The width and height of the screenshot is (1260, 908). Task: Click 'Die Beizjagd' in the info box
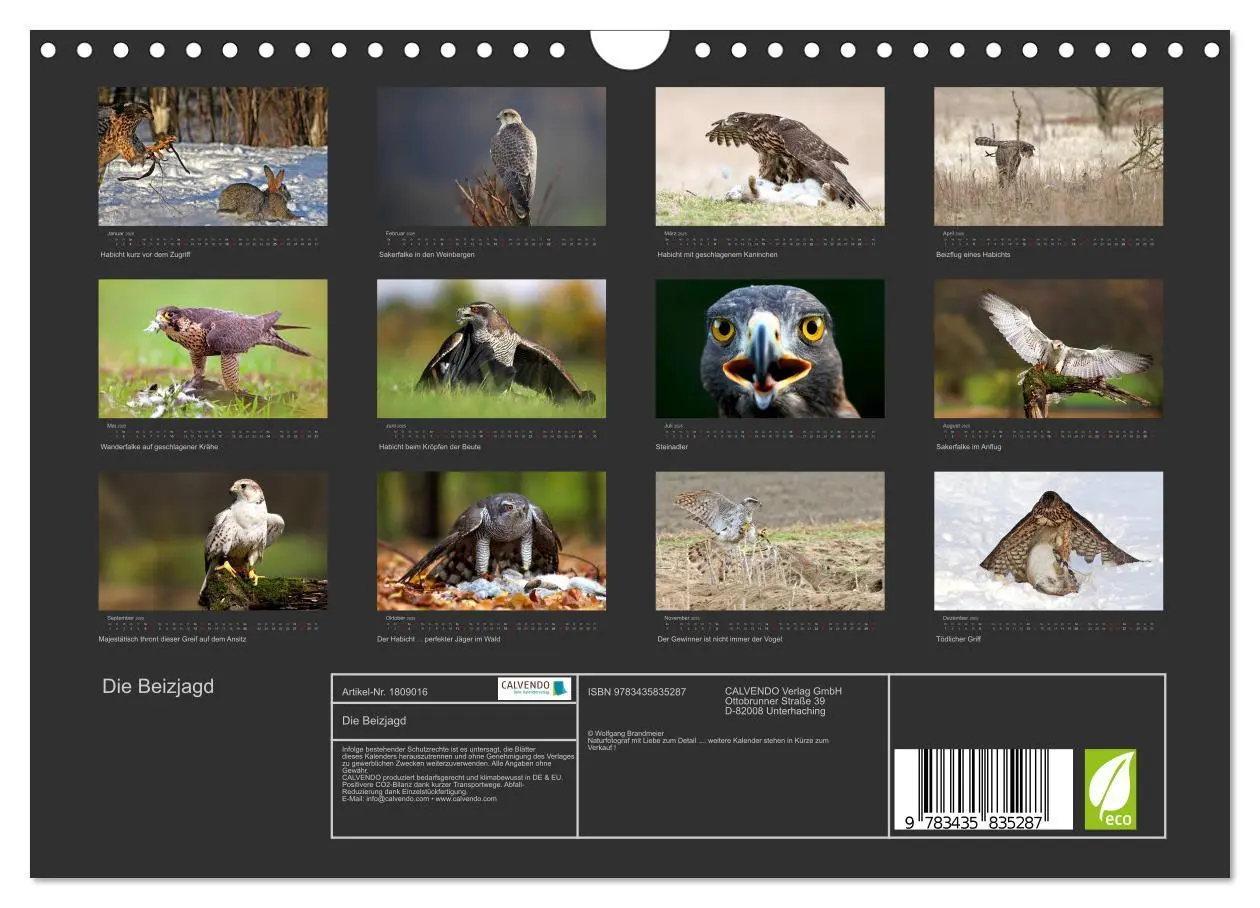[374, 721]
